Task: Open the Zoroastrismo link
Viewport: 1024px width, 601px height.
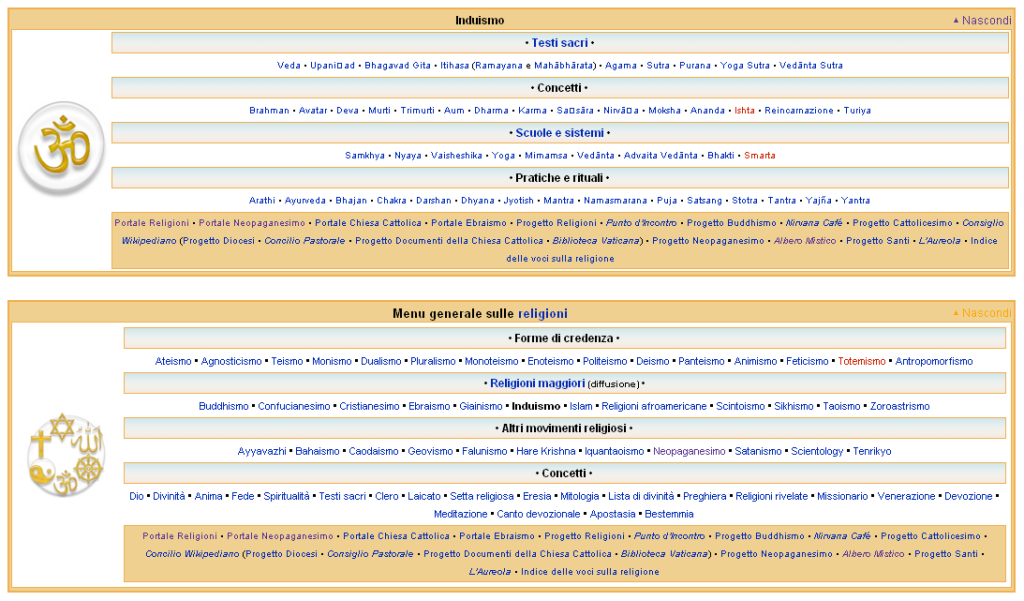Action: 899,406
